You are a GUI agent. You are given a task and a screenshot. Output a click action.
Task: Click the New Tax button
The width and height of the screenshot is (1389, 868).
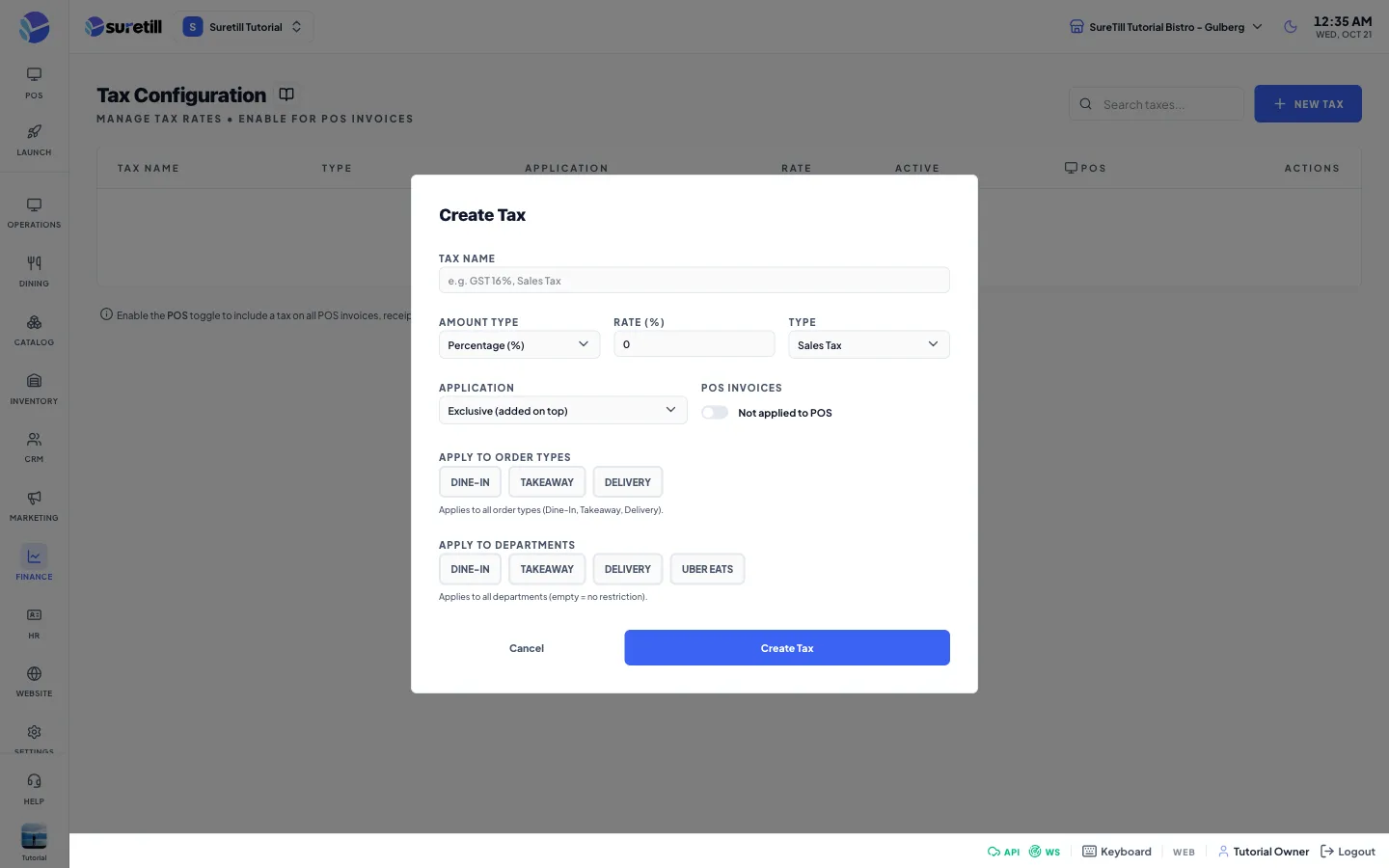pos(1308,104)
